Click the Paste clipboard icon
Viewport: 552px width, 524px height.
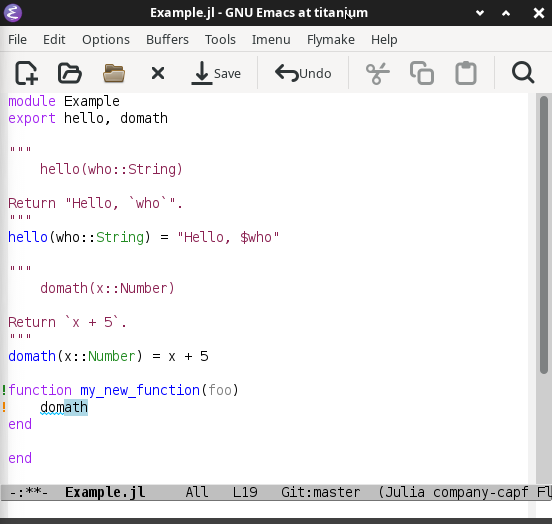click(x=466, y=73)
